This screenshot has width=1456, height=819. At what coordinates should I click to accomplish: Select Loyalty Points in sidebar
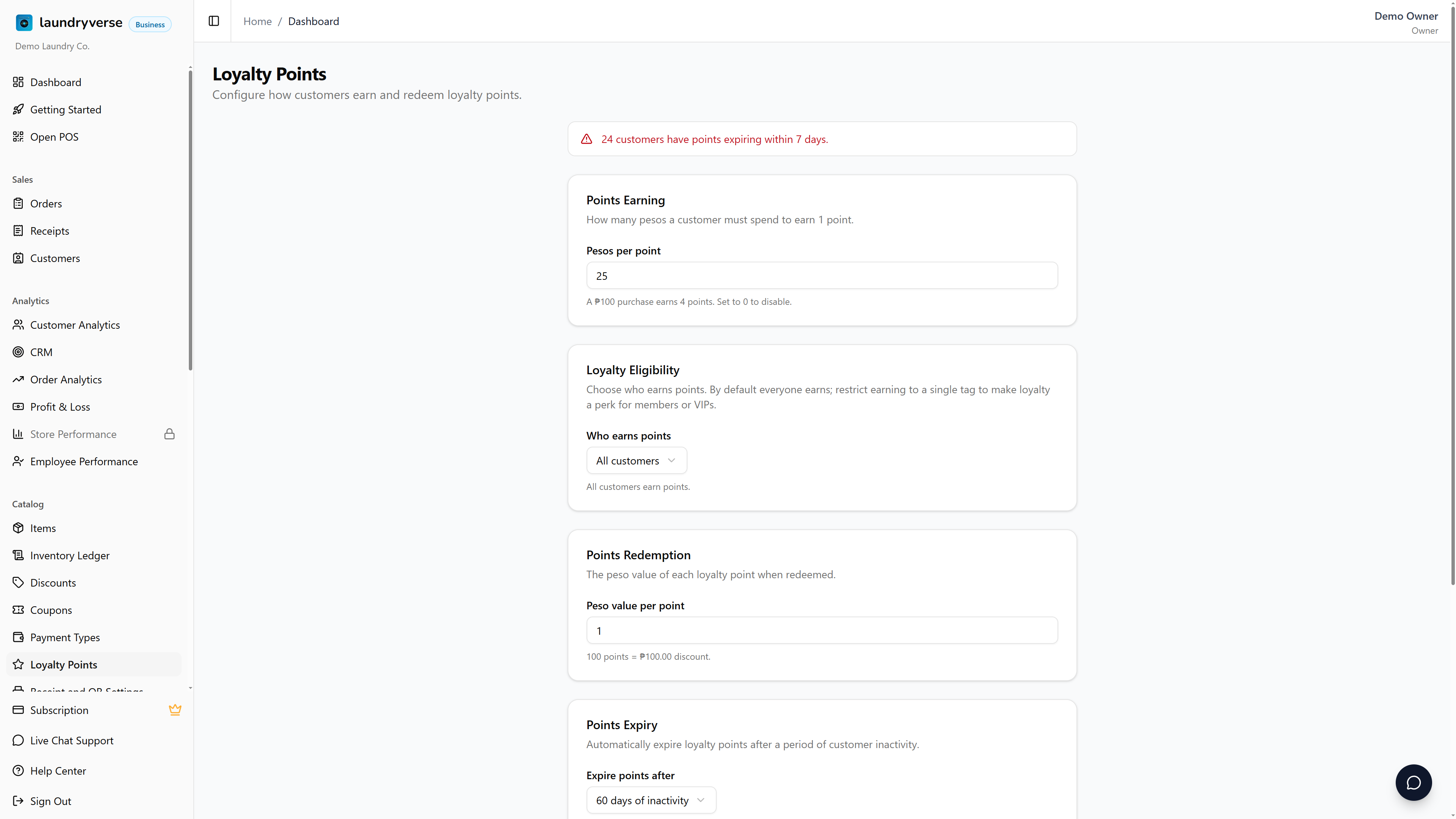(94, 664)
